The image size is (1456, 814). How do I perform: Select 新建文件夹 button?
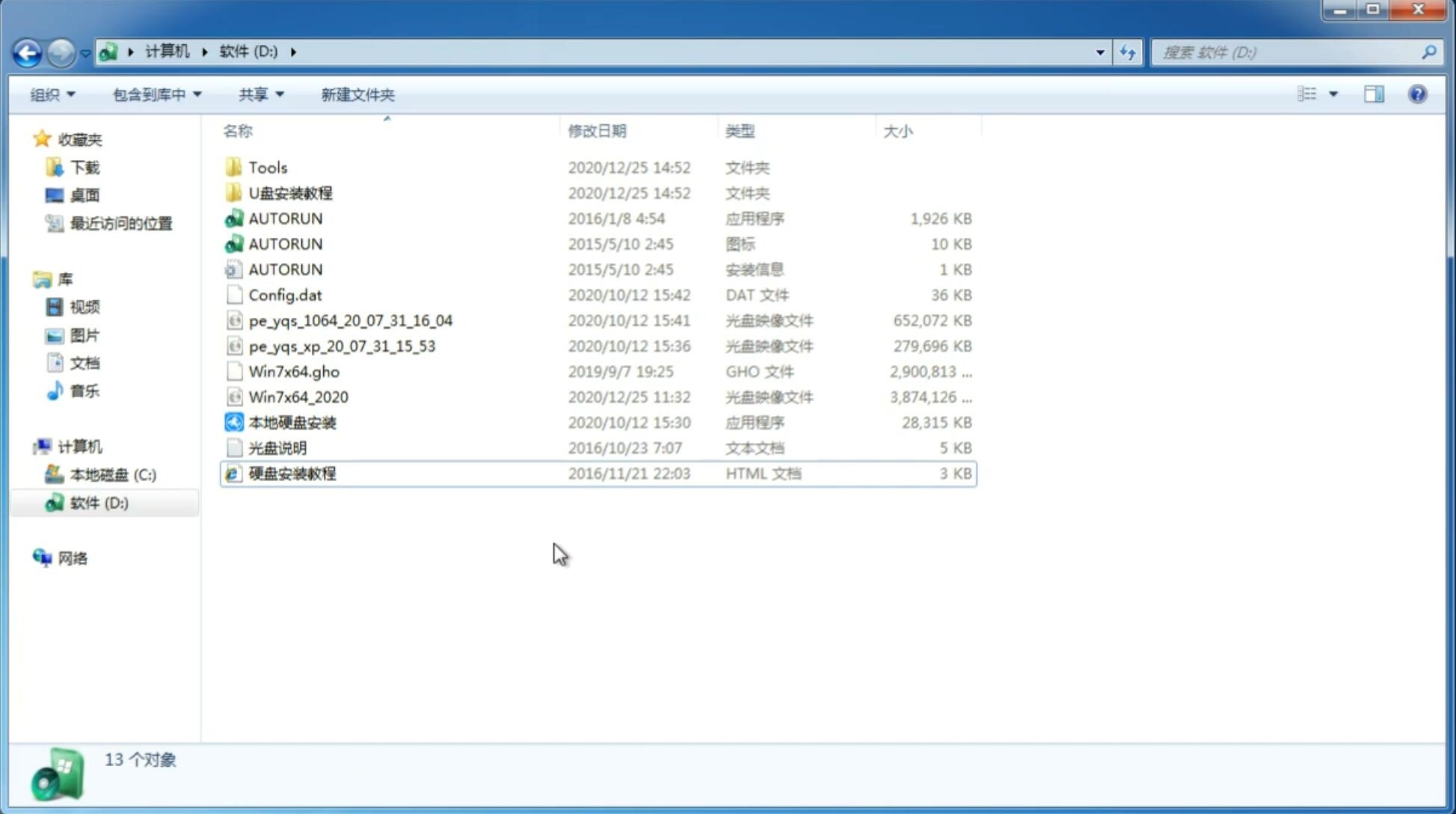(358, 94)
